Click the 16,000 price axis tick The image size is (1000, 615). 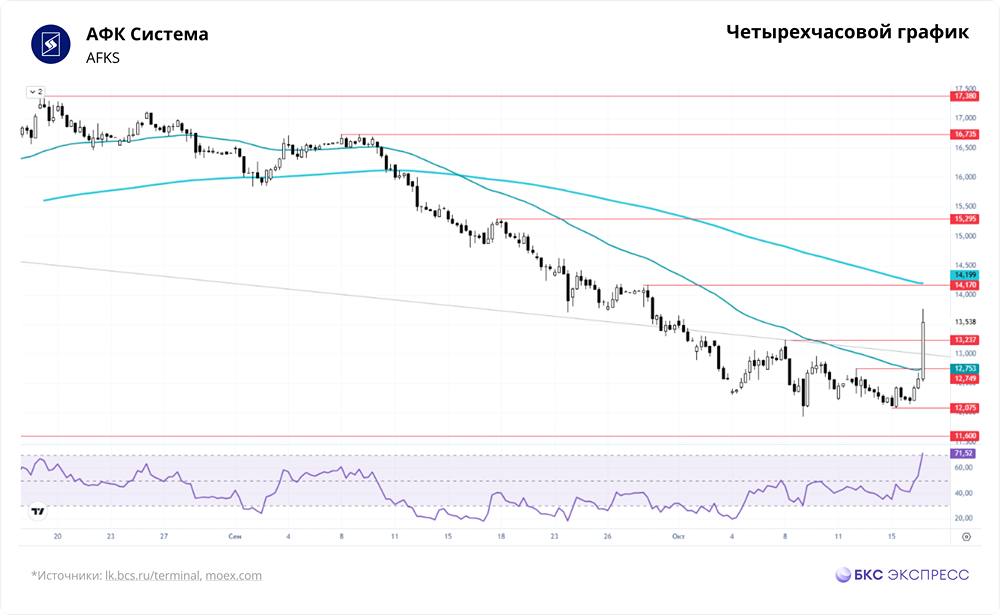point(965,177)
